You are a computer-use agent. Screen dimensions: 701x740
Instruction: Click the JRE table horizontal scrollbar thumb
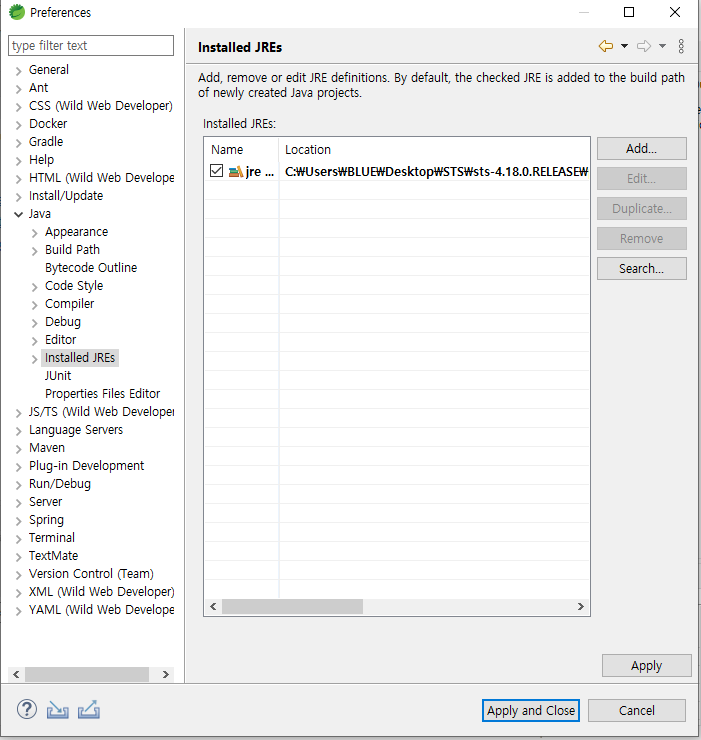[292, 606]
